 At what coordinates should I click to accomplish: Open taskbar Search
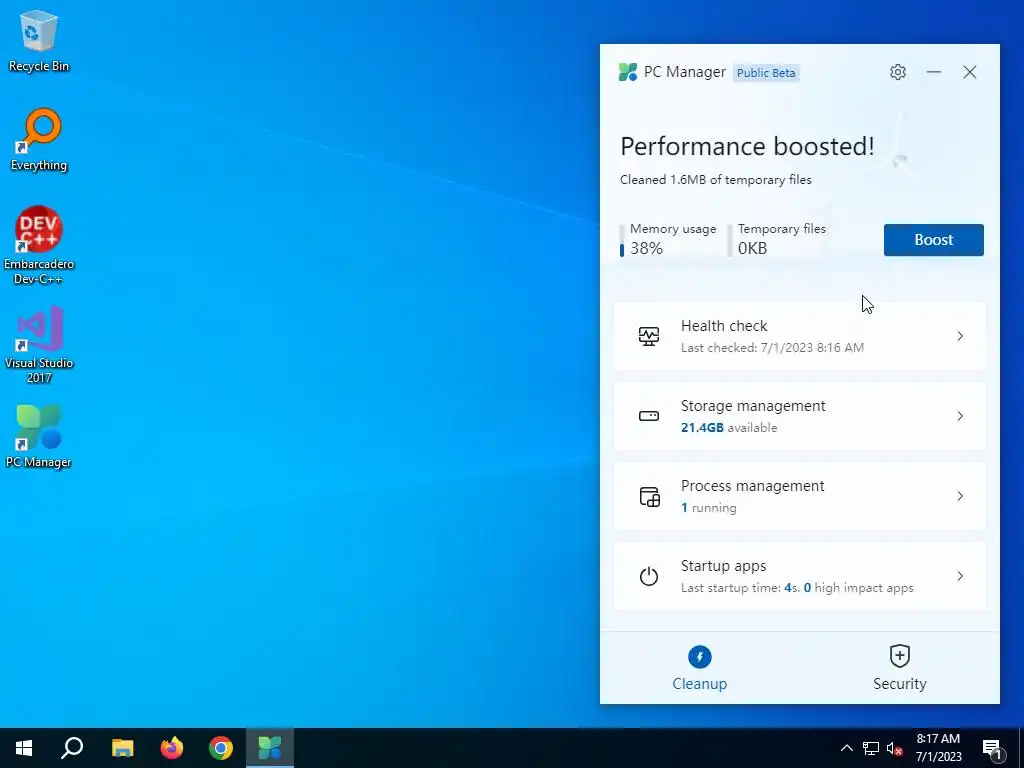point(72,748)
